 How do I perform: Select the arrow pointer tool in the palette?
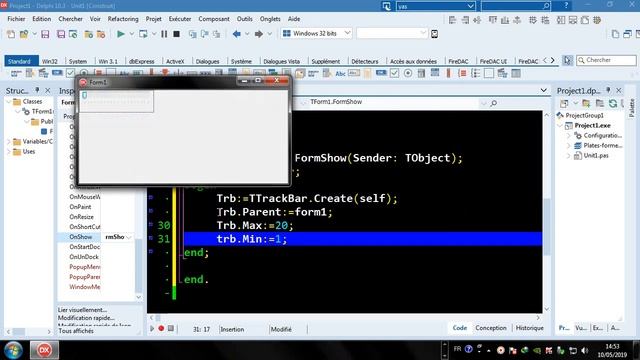point(567,60)
